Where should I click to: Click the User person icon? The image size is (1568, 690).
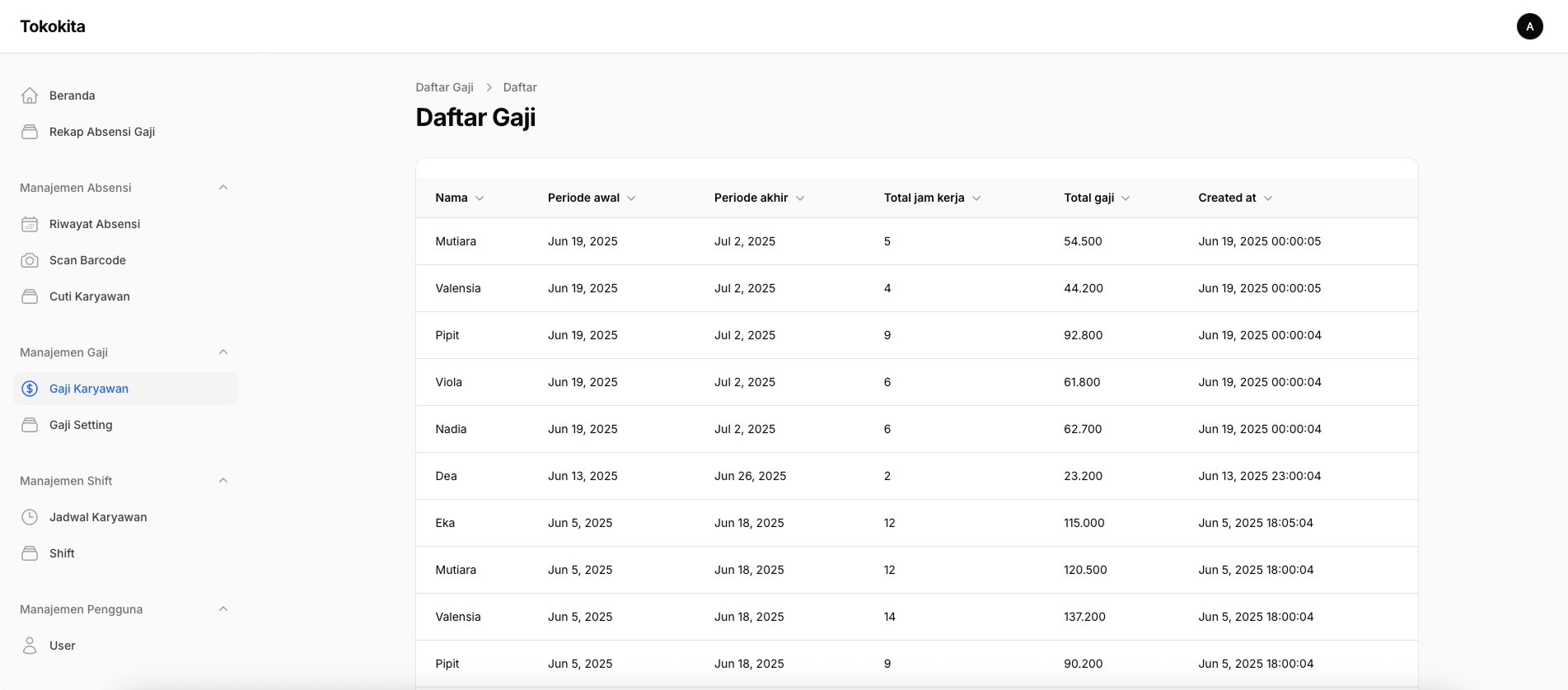[30, 646]
